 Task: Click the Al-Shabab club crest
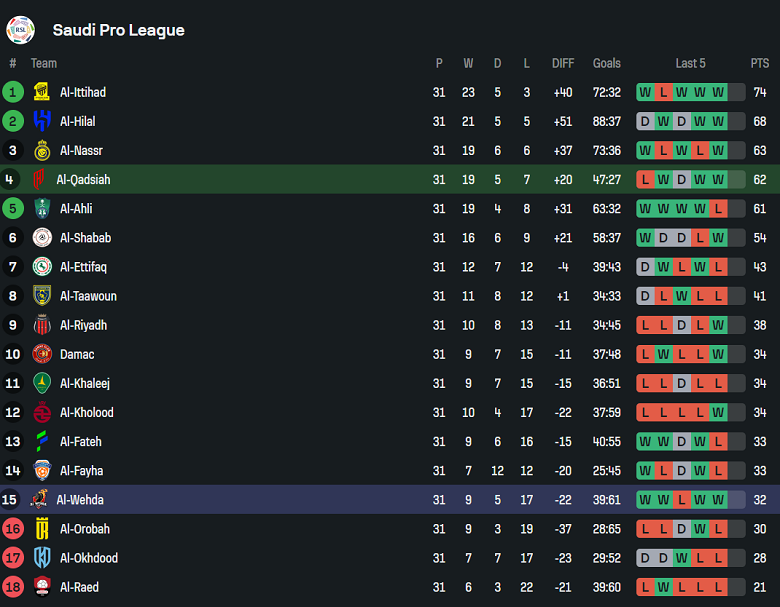[42, 238]
